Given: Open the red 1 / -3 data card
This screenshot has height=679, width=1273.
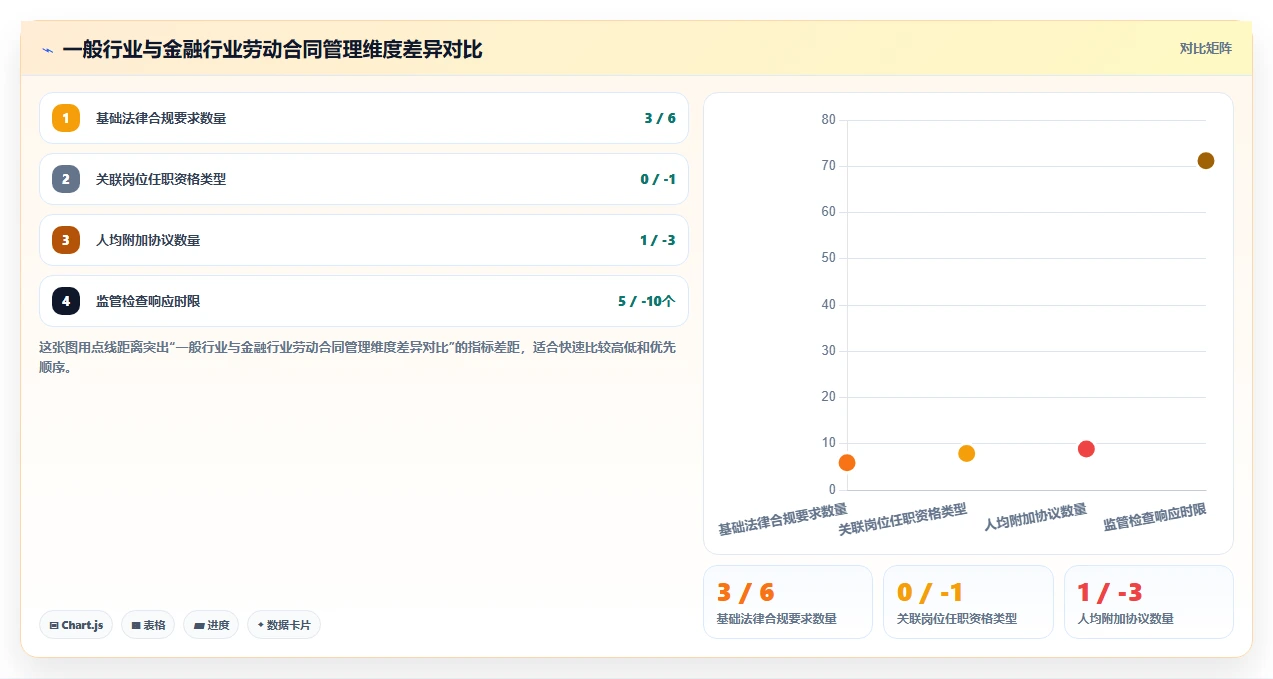Looking at the screenshot, I should point(1149,602).
